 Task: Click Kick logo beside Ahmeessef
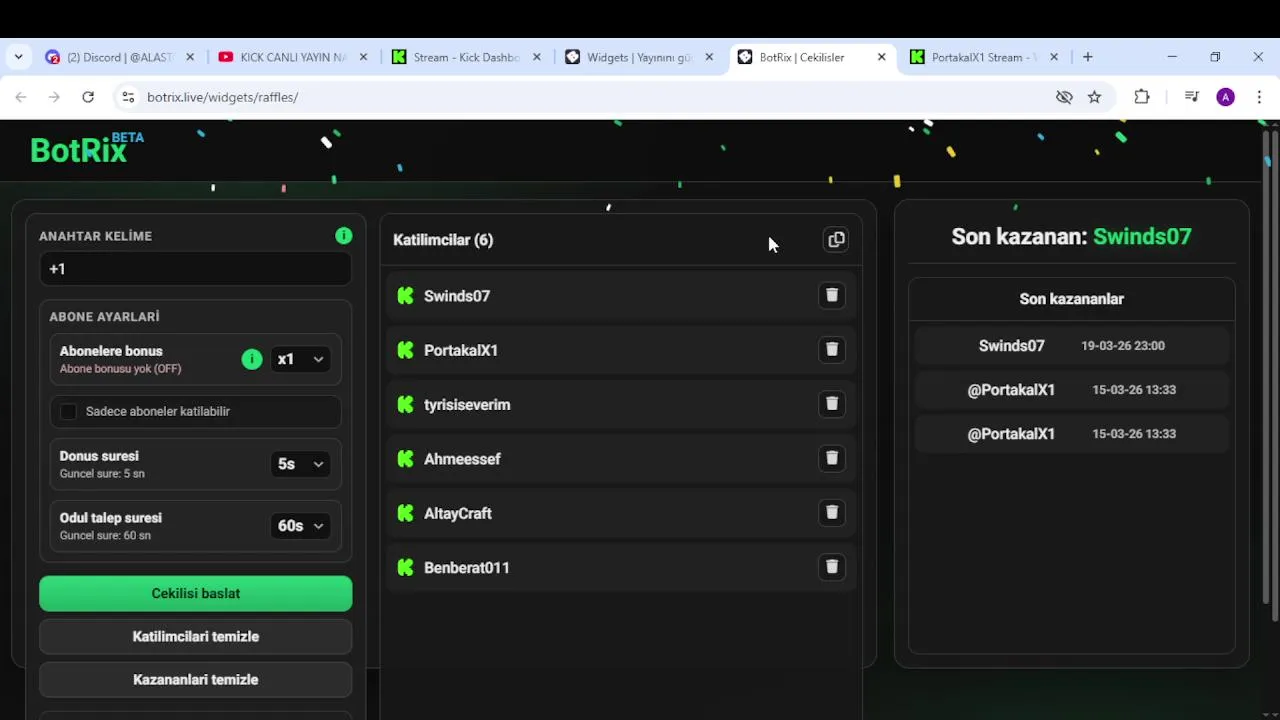tap(405, 459)
